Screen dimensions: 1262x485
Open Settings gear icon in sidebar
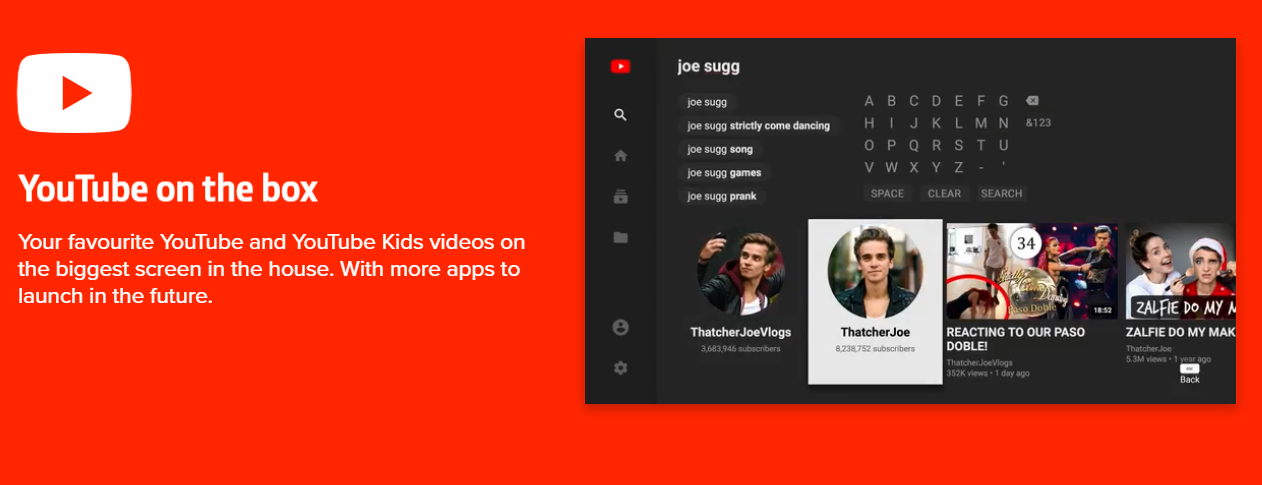coord(620,368)
